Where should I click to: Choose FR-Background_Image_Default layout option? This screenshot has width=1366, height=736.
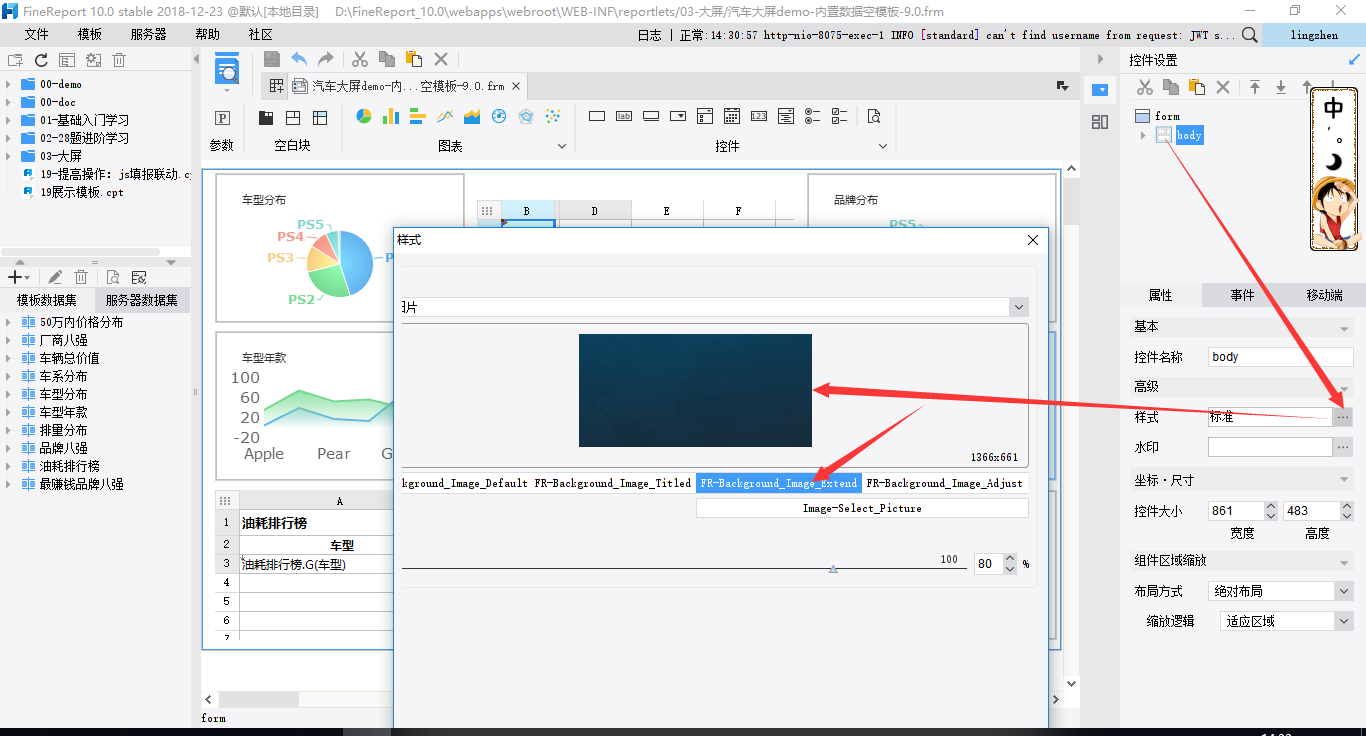point(466,483)
